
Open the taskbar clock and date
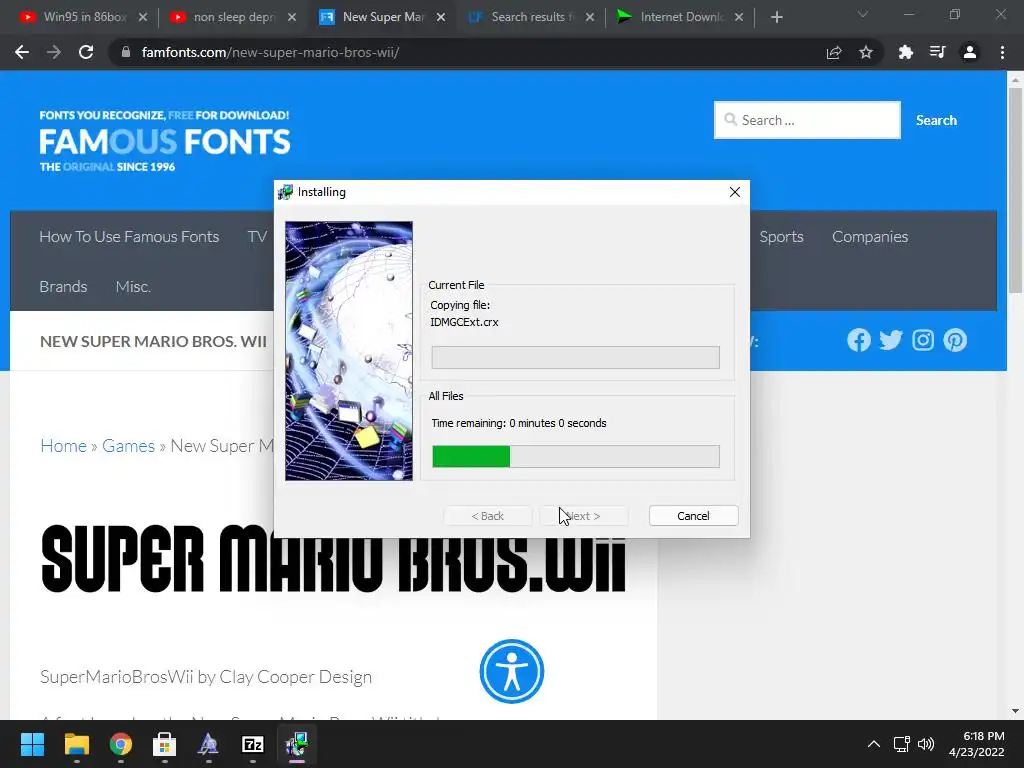(x=977, y=744)
